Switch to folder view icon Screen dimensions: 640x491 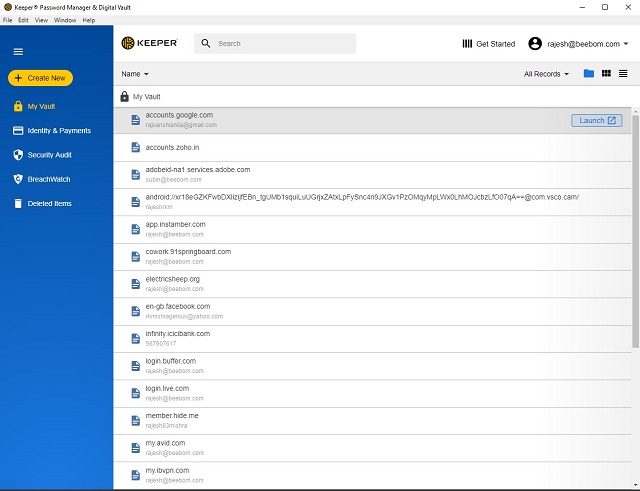pyautogui.click(x=589, y=73)
